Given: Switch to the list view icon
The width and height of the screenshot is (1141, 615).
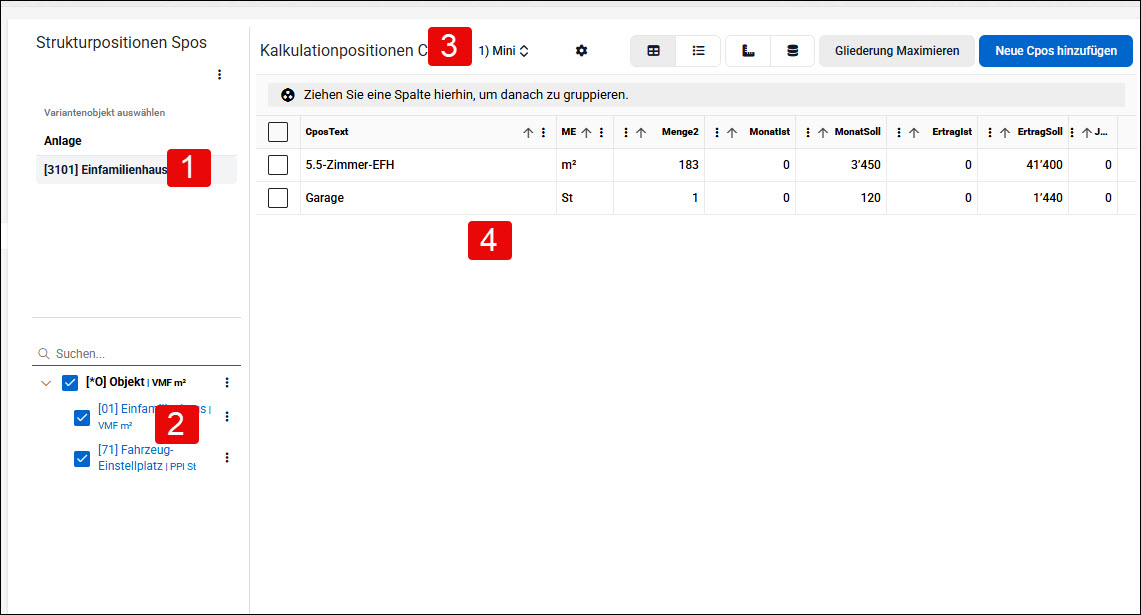Looking at the screenshot, I should 699,51.
